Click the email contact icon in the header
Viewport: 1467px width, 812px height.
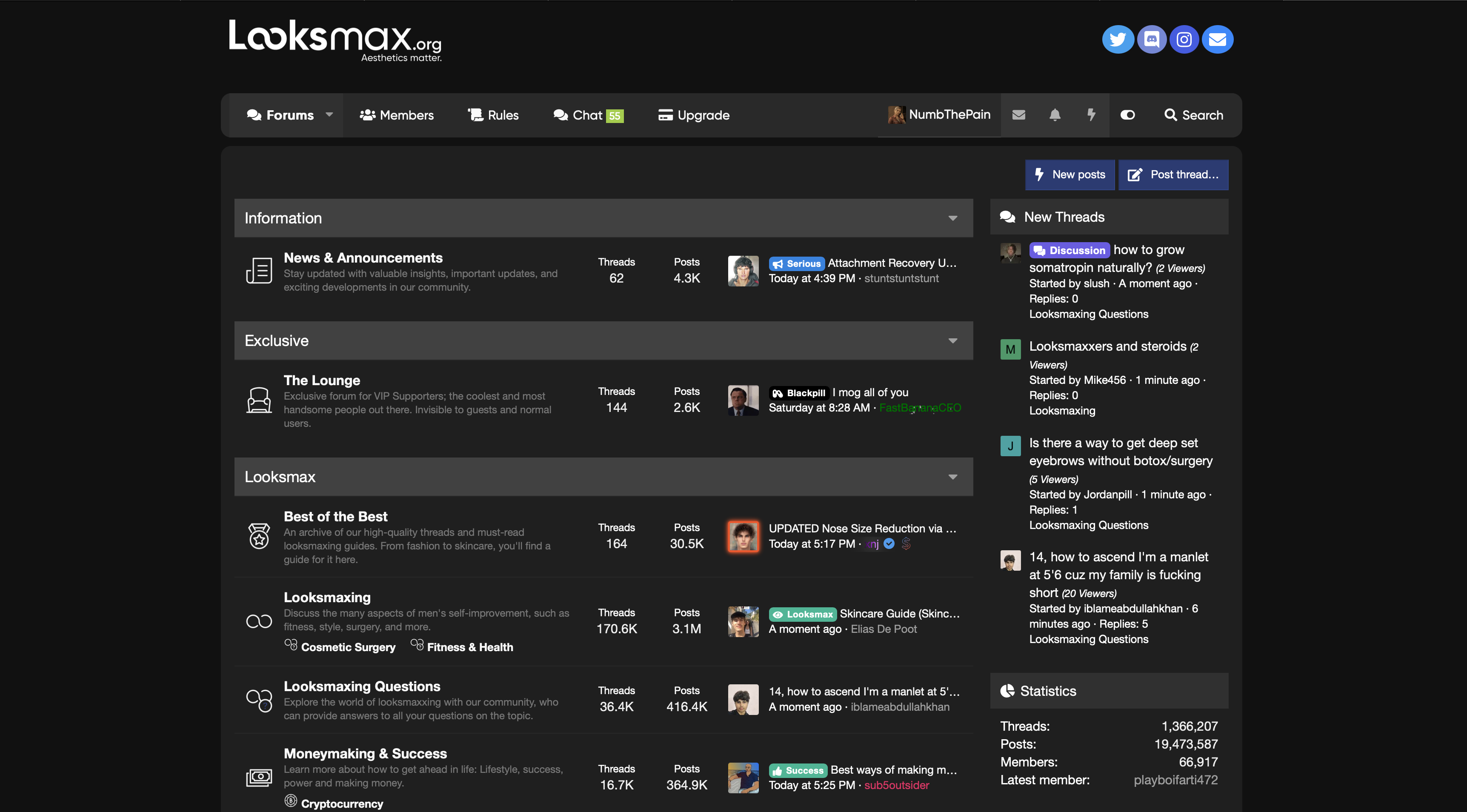click(1218, 39)
